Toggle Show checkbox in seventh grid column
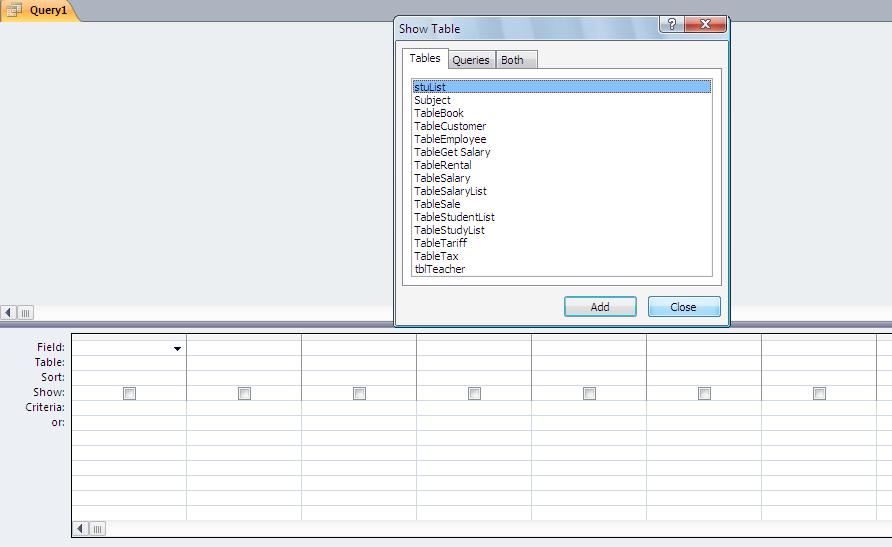 click(x=819, y=393)
